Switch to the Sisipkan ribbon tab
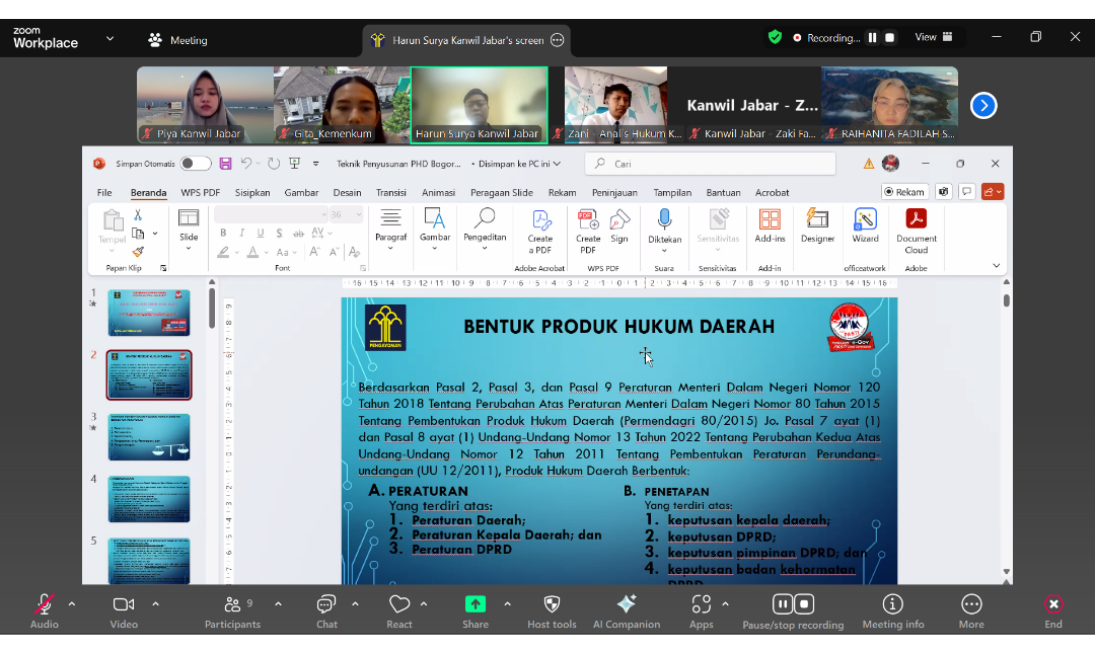1095x654 pixels. pyautogui.click(x=252, y=193)
